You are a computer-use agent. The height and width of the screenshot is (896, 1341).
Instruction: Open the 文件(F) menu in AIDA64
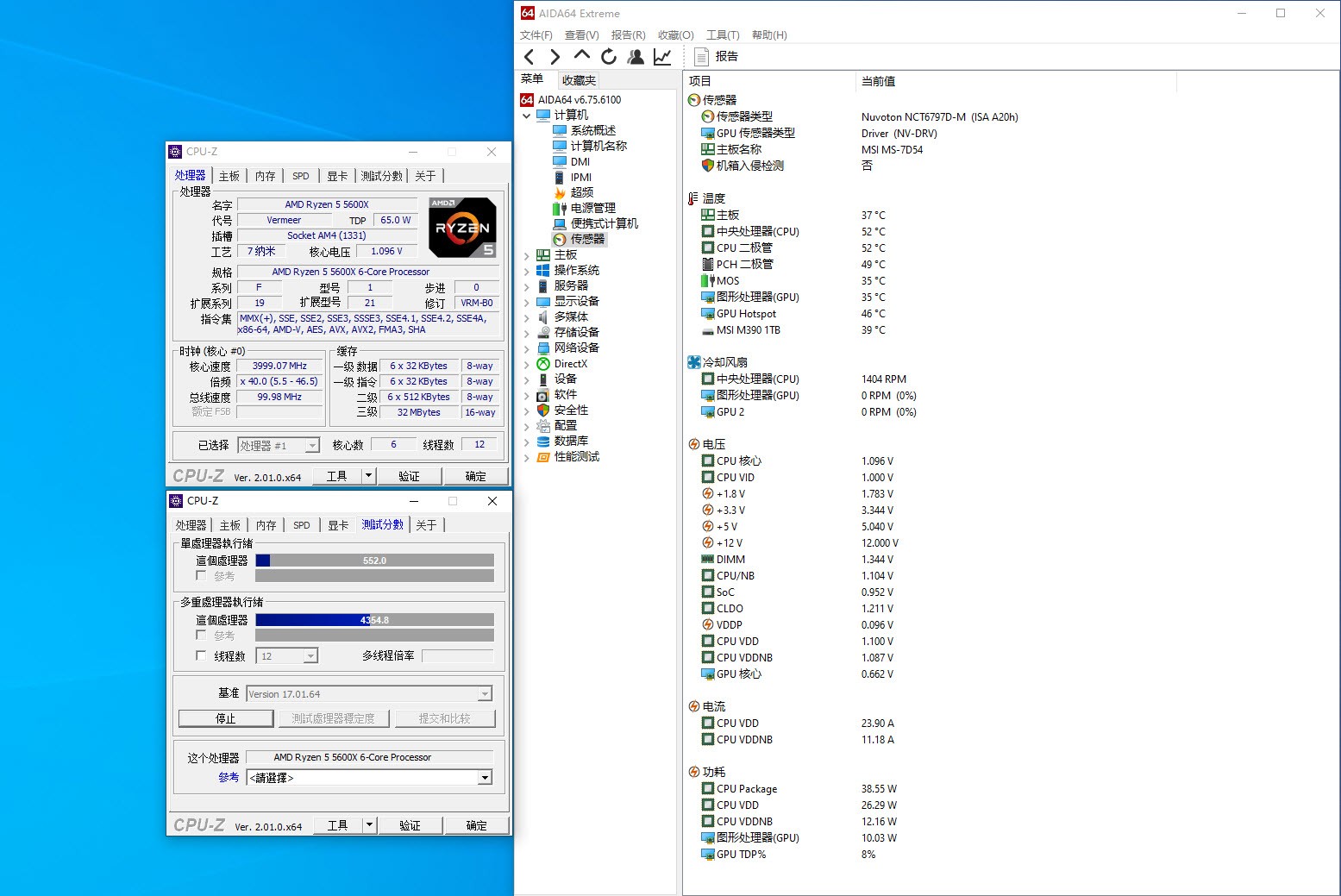536,34
